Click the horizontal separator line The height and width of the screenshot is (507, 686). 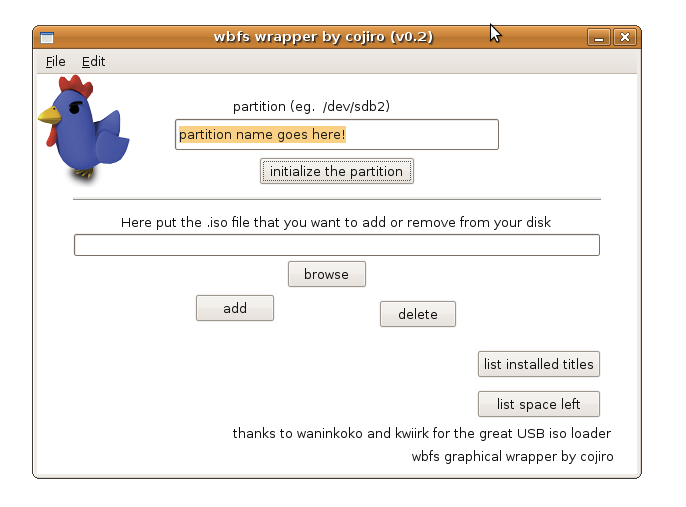336,199
